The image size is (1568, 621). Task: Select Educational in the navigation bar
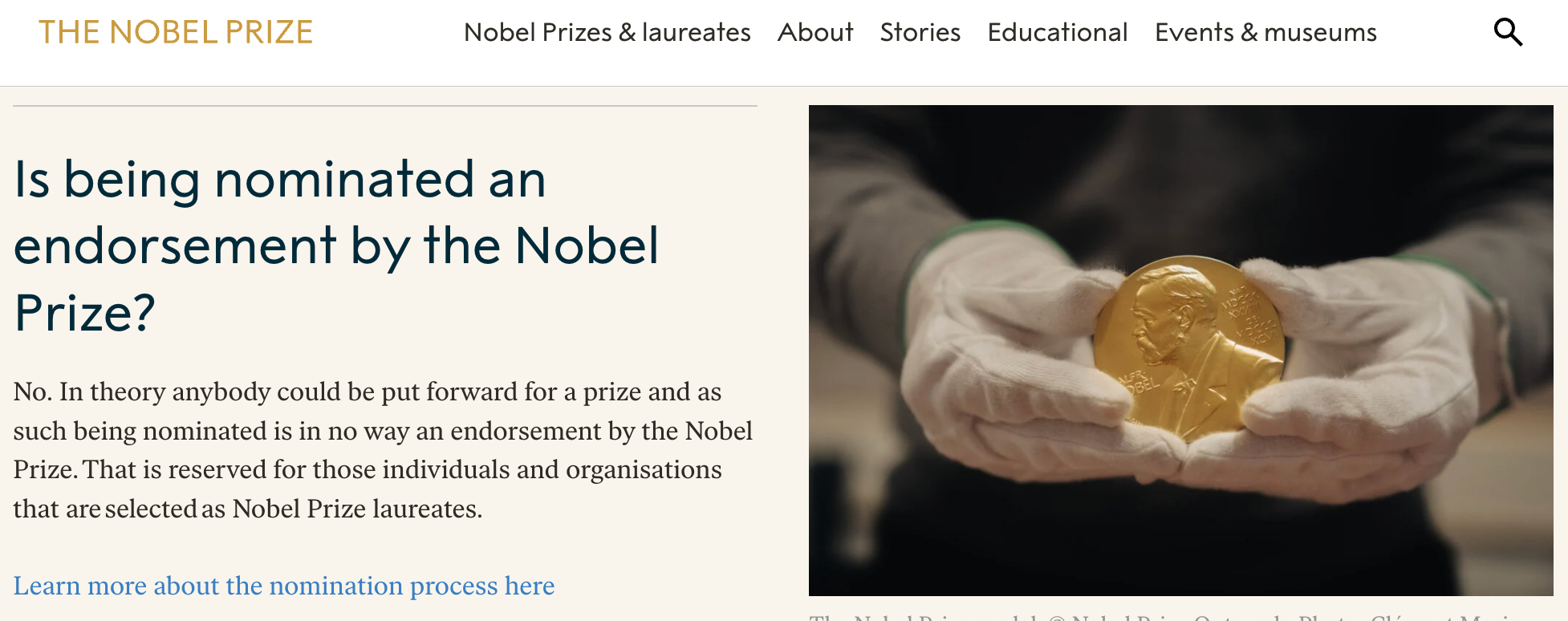pyautogui.click(x=1057, y=33)
